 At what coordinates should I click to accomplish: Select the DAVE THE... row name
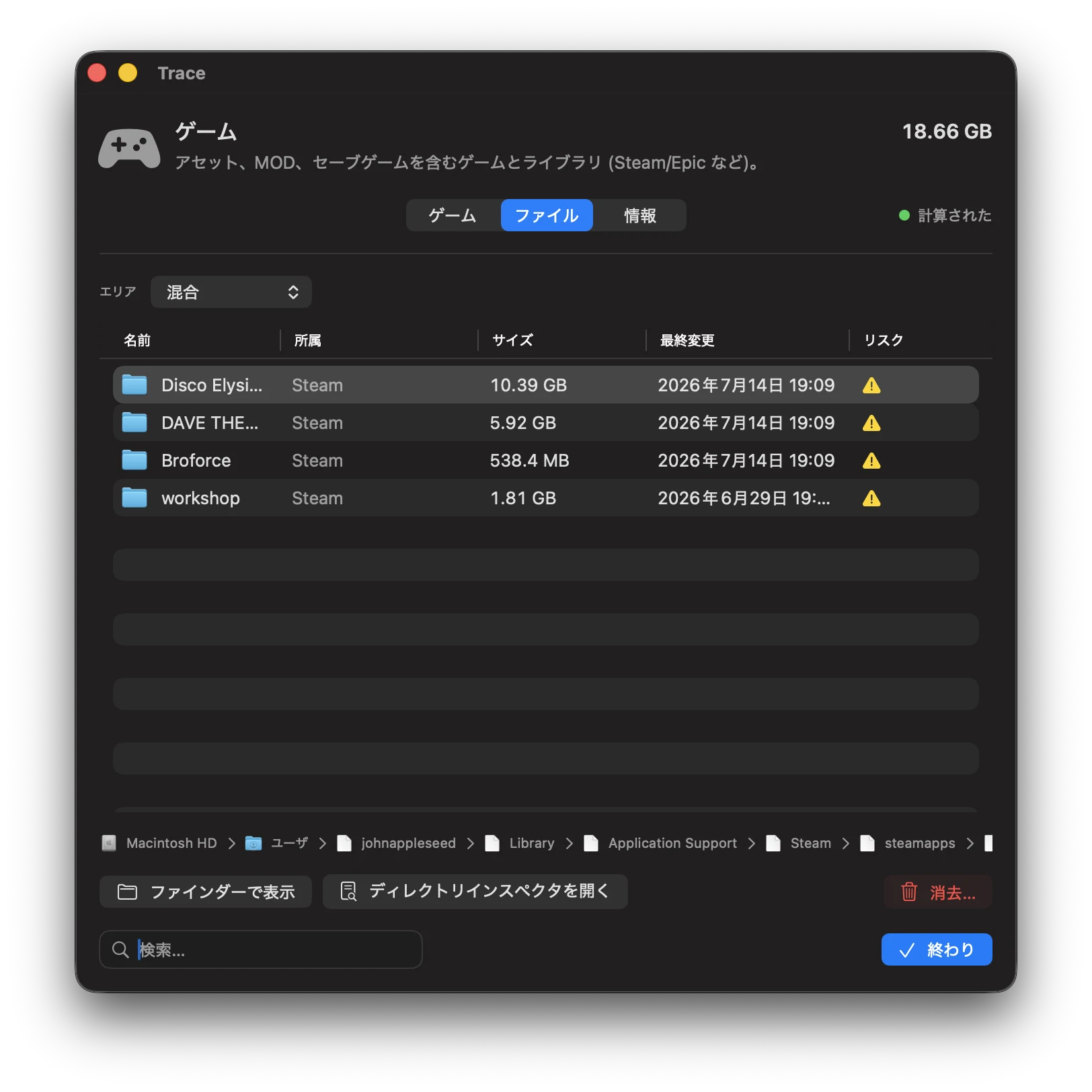tap(210, 422)
